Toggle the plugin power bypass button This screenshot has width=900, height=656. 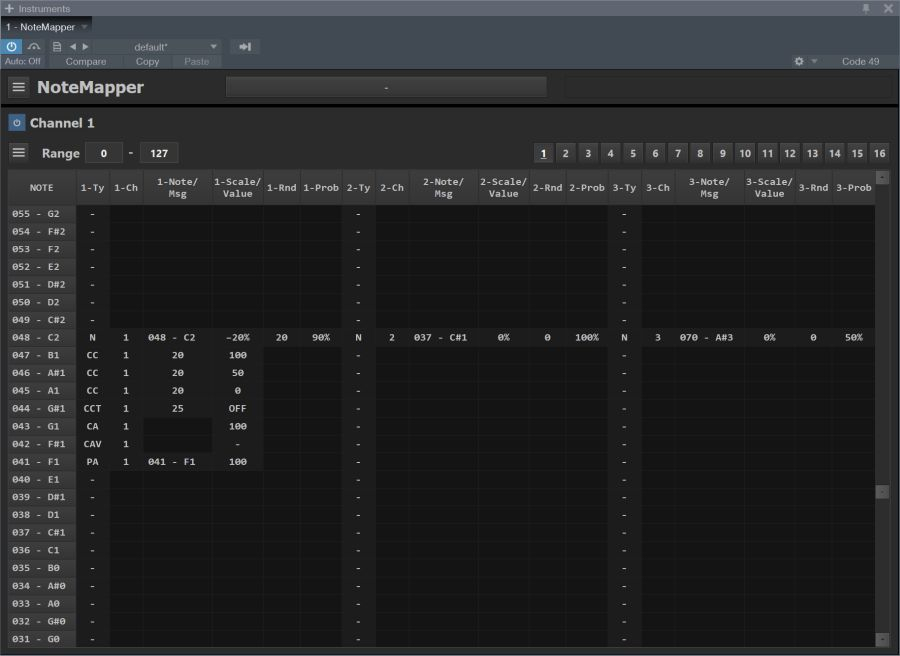coord(11,47)
